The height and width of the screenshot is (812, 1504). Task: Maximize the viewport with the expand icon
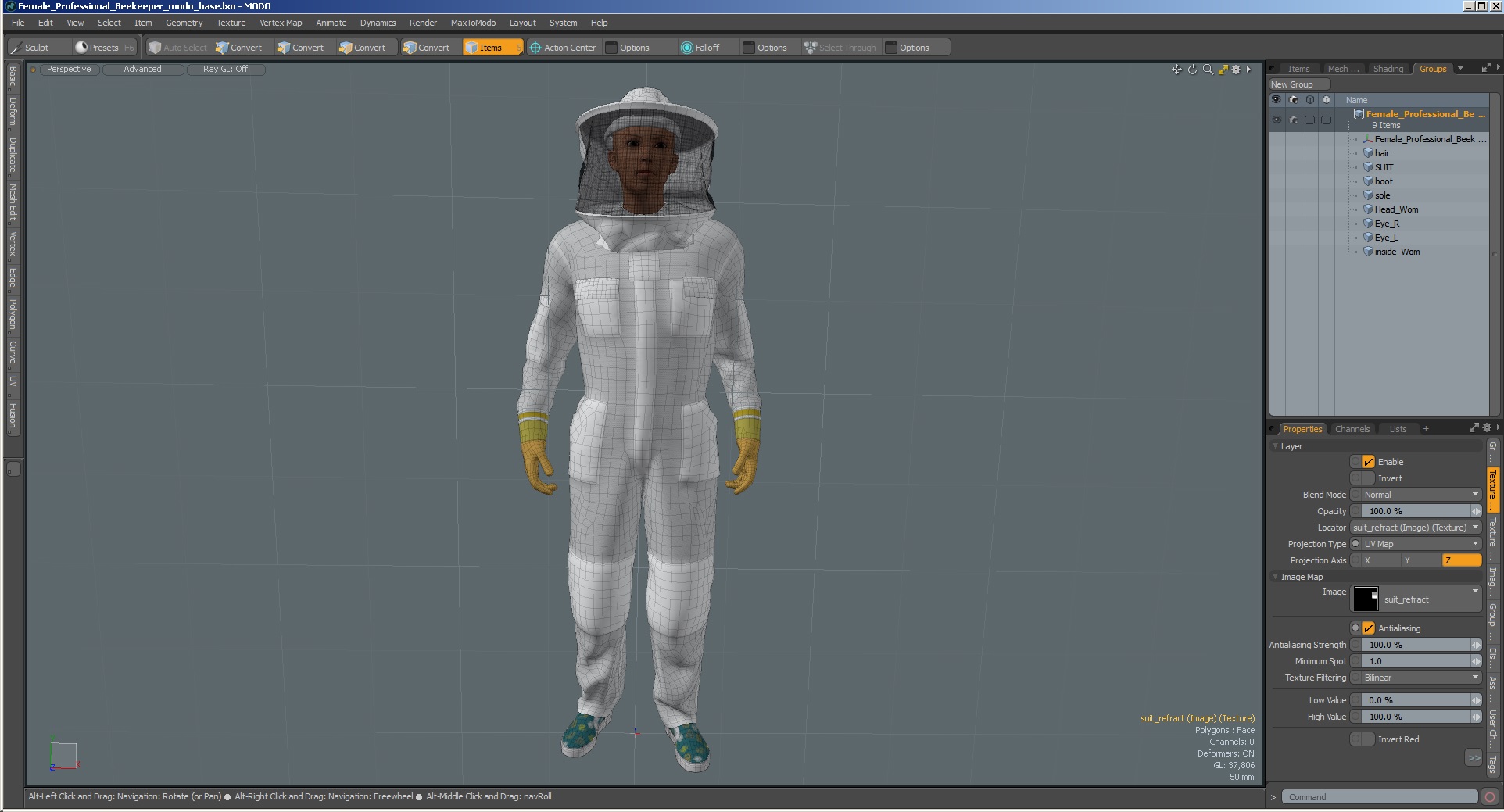tap(1223, 70)
